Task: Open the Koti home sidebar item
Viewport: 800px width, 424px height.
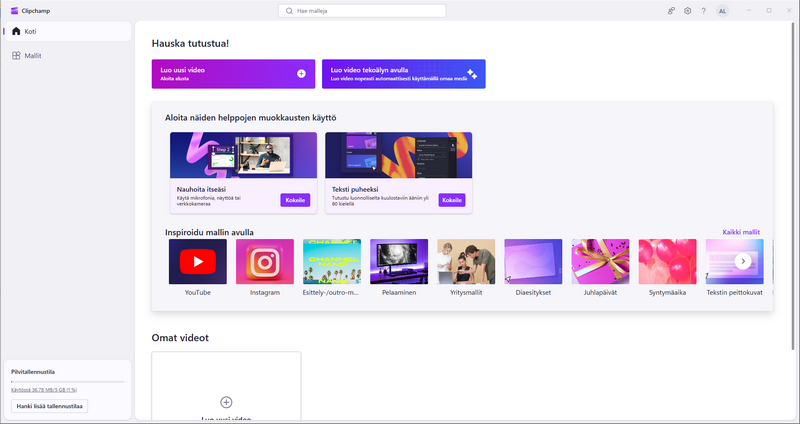Action: point(67,31)
